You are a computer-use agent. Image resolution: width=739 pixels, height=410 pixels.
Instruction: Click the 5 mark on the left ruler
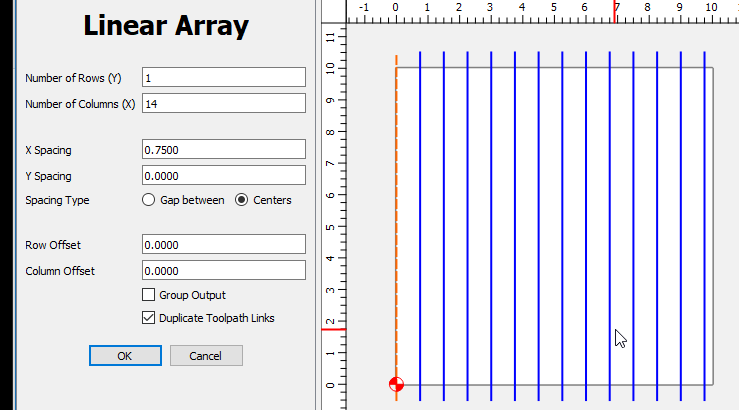click(x=330, y=227)
